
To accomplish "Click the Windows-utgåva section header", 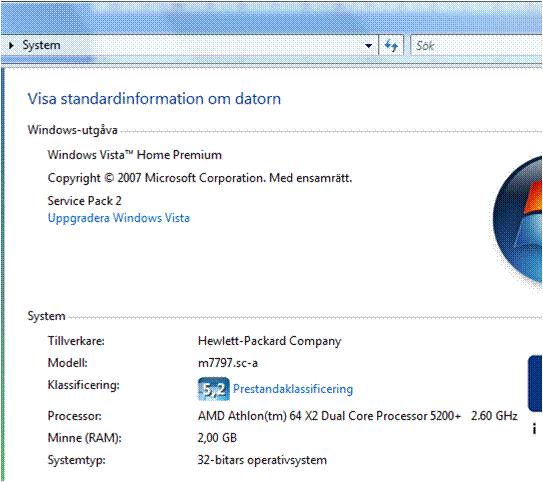I will point(73,130).
